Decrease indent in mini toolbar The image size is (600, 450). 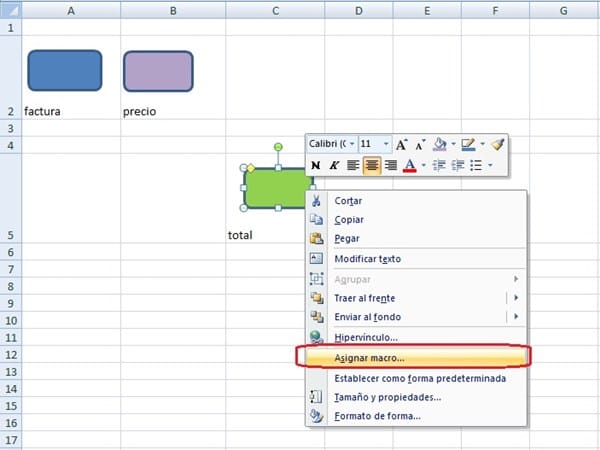click(439, 165)
